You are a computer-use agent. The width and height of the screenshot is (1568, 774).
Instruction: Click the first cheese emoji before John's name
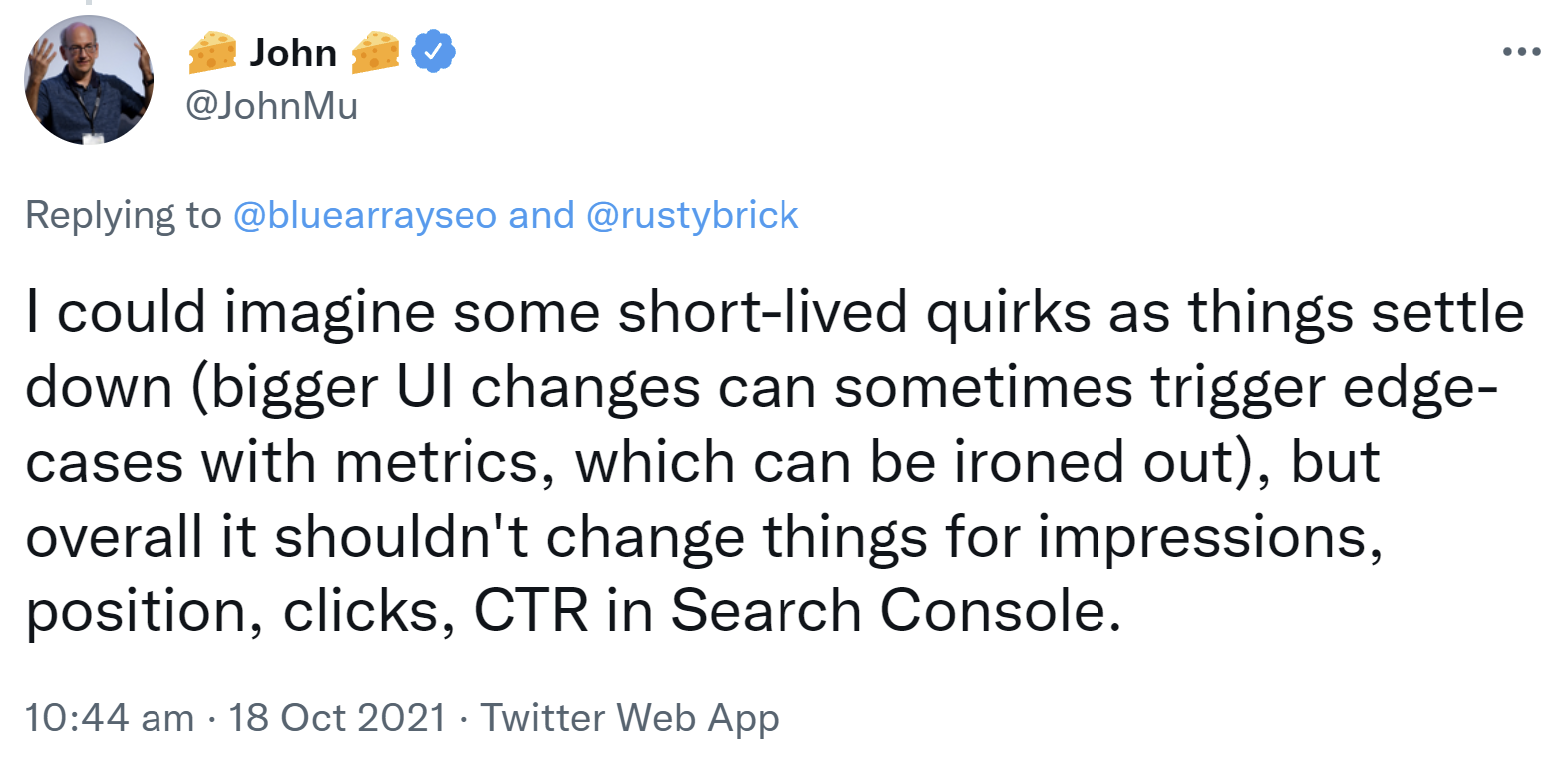pos(211,52)
